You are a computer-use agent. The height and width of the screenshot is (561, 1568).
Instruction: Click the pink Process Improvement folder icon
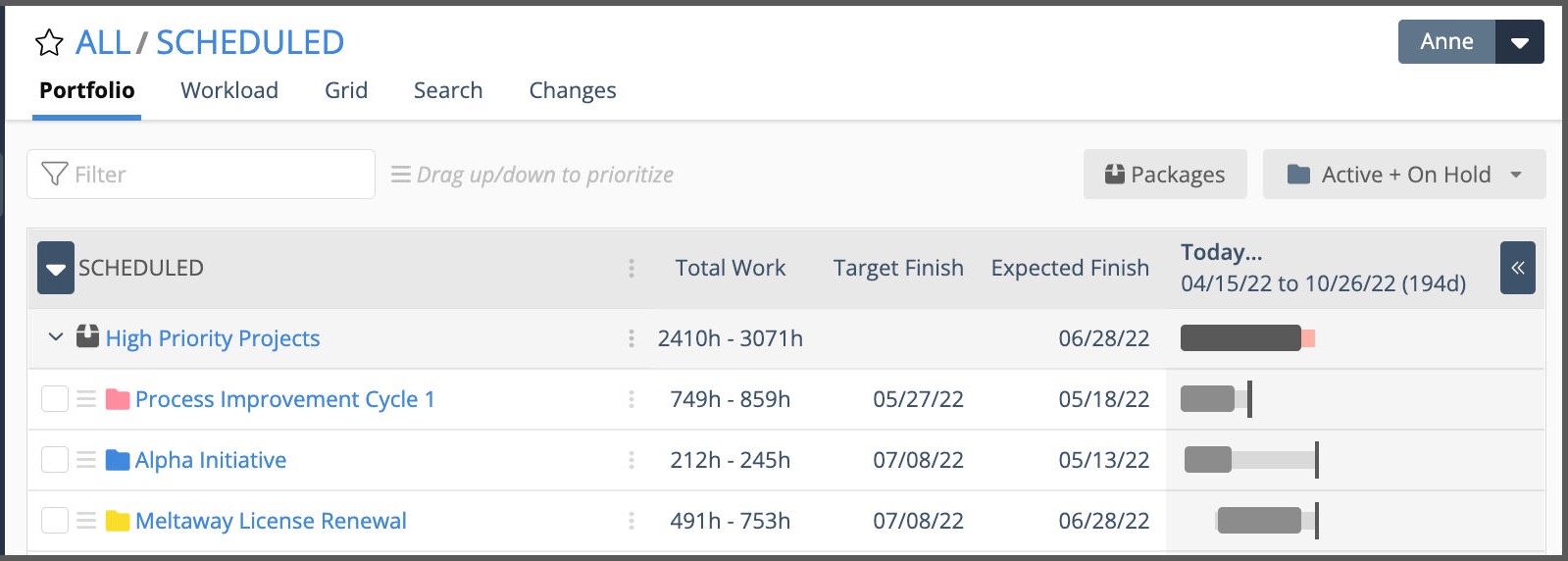[118, 399]
